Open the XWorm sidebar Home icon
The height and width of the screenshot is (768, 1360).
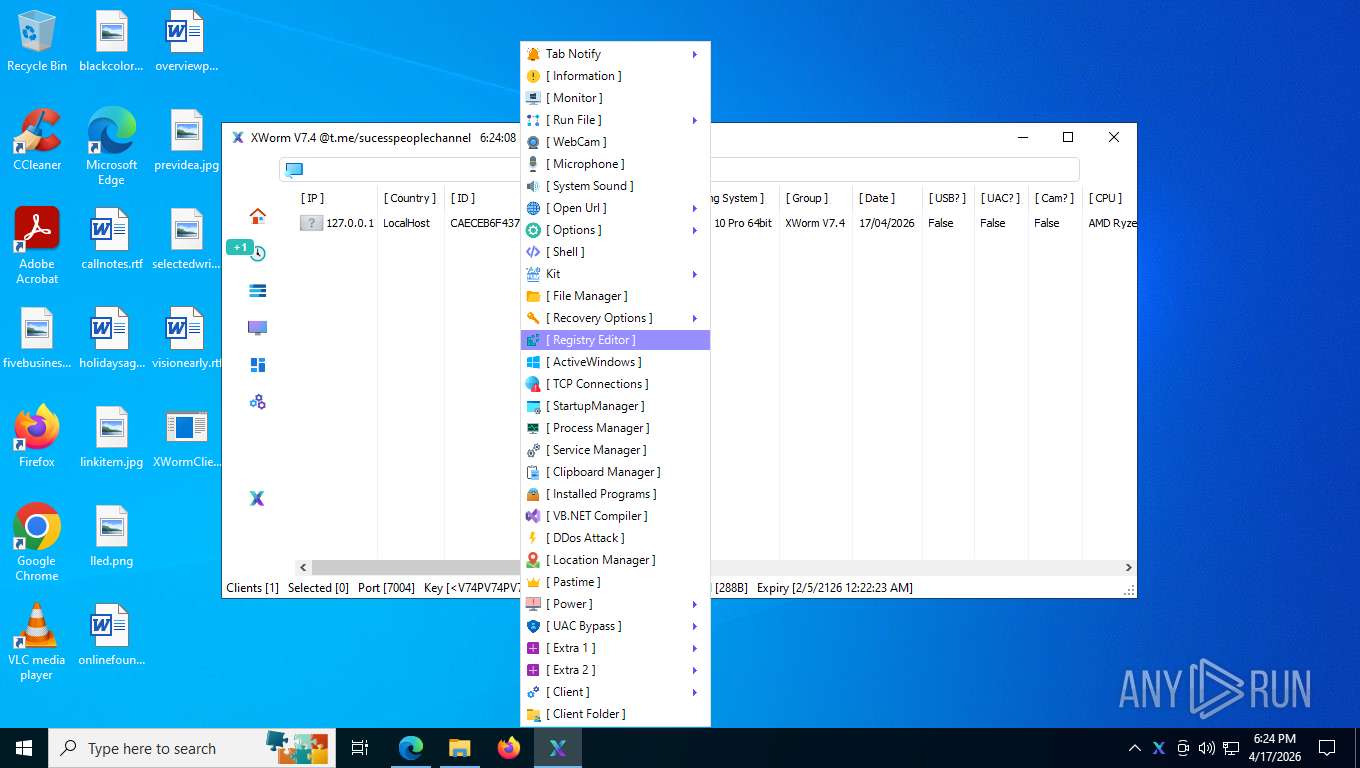pos(257,216)
